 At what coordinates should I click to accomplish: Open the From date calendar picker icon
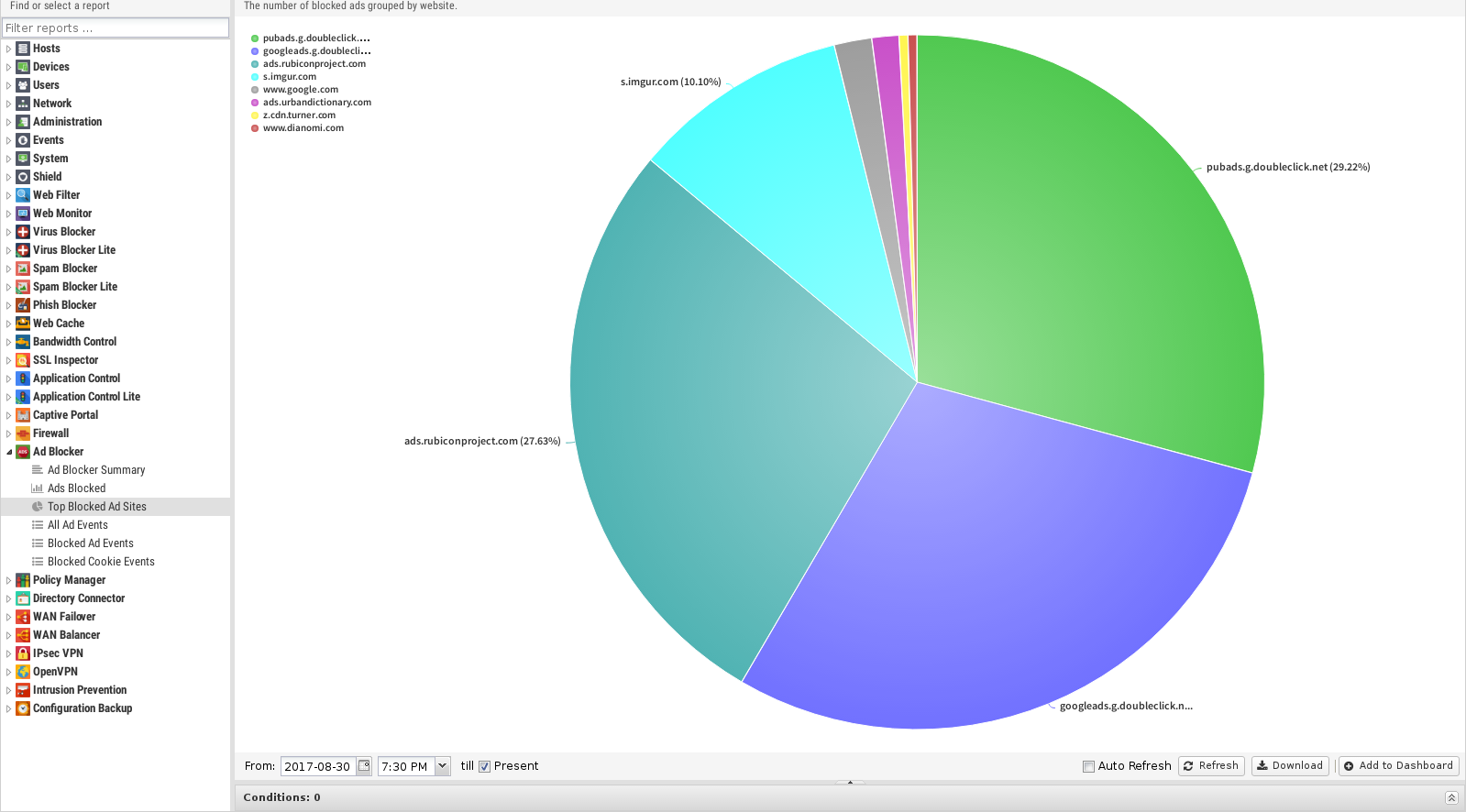click(364, 766)
